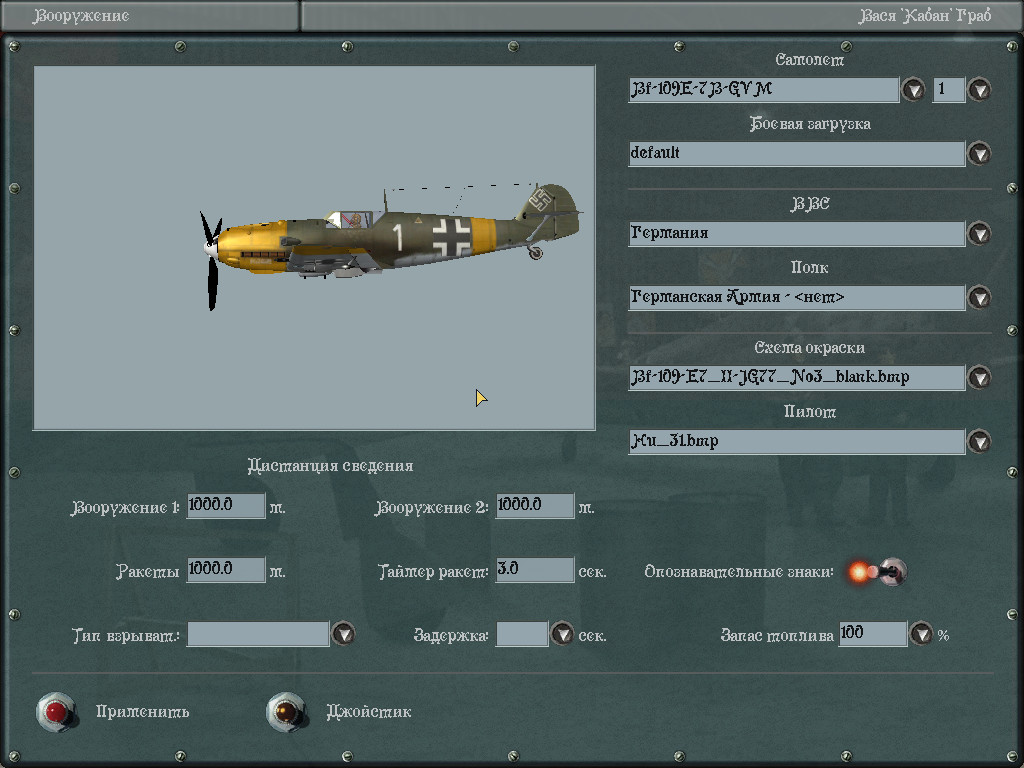Click the Hu_31.bmp pilot skin field

(x=797, y=441)
